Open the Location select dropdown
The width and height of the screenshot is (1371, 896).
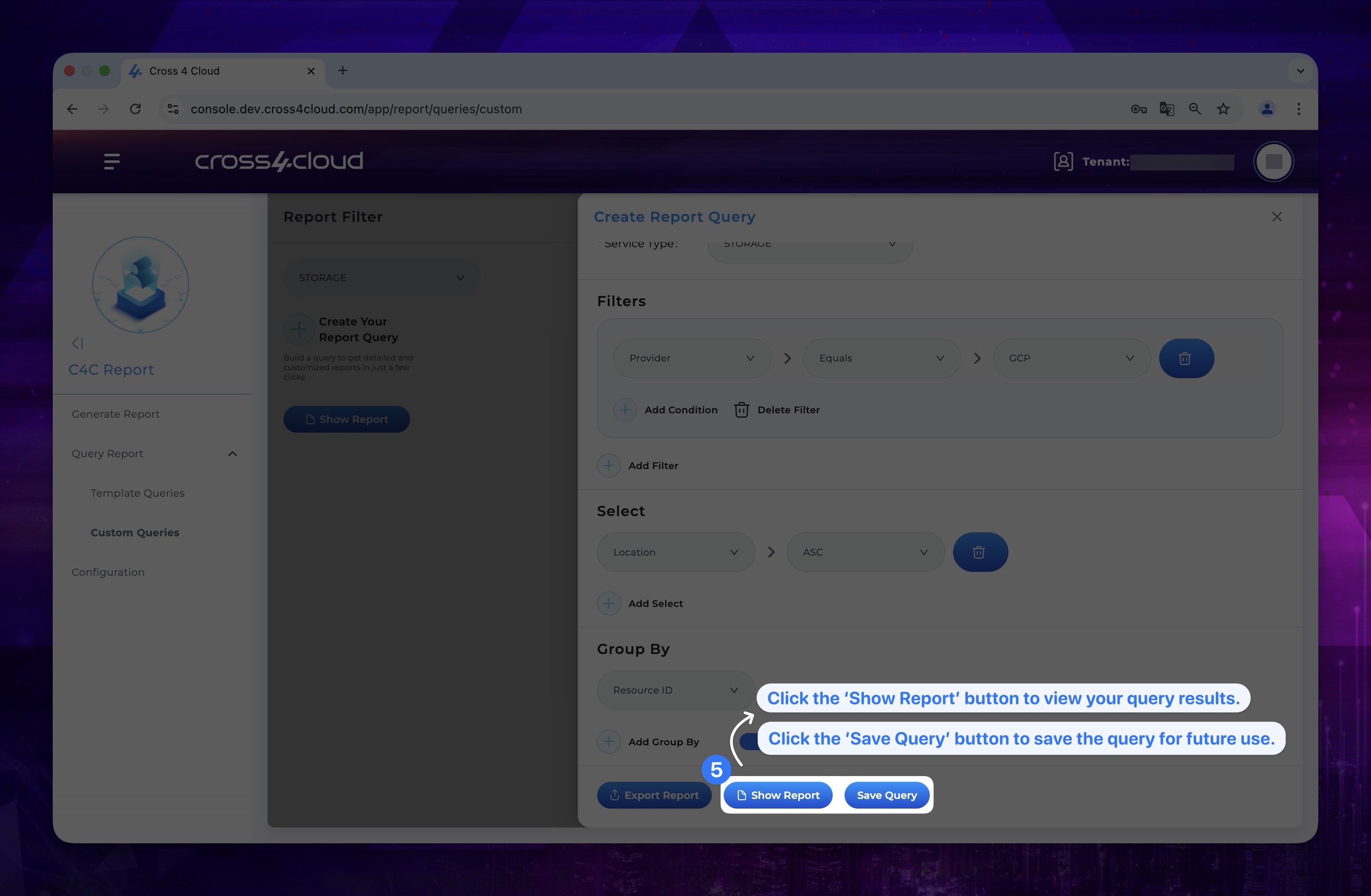point(676,552)
